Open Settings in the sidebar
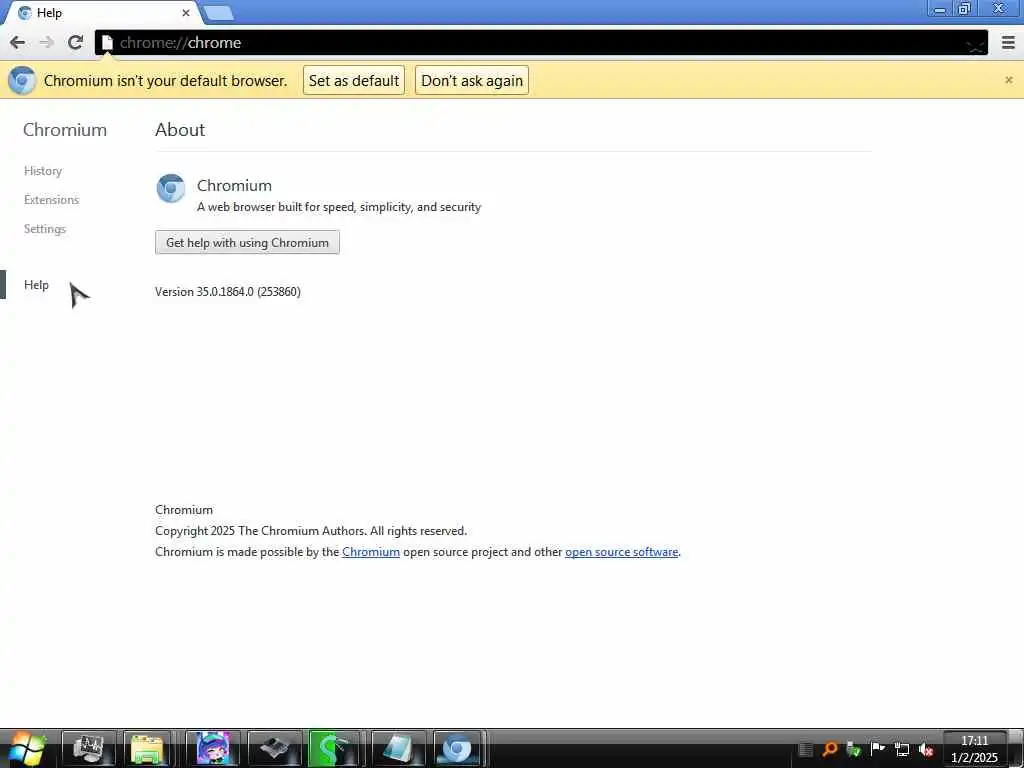1024x768 pixels. (45, 229)
